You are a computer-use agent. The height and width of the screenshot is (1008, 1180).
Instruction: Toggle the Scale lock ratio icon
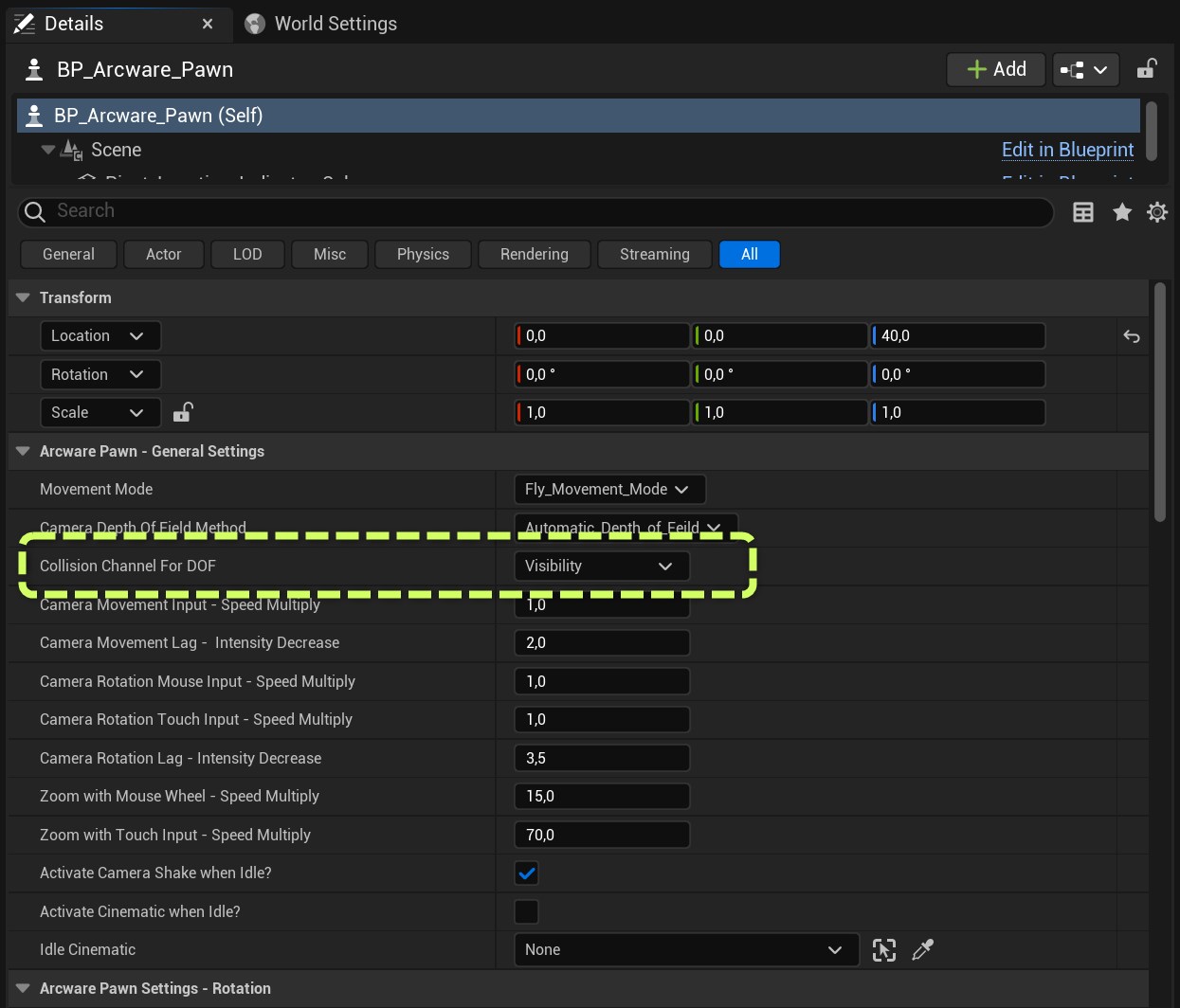pyautogui.click(x=183, y=412)
